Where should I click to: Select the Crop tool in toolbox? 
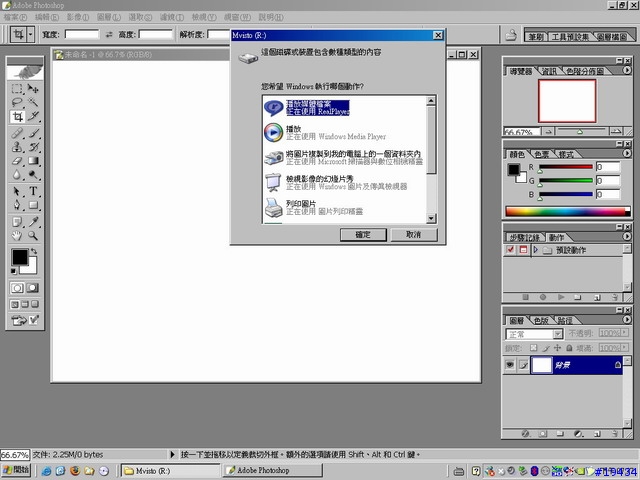tap(17, 117)
